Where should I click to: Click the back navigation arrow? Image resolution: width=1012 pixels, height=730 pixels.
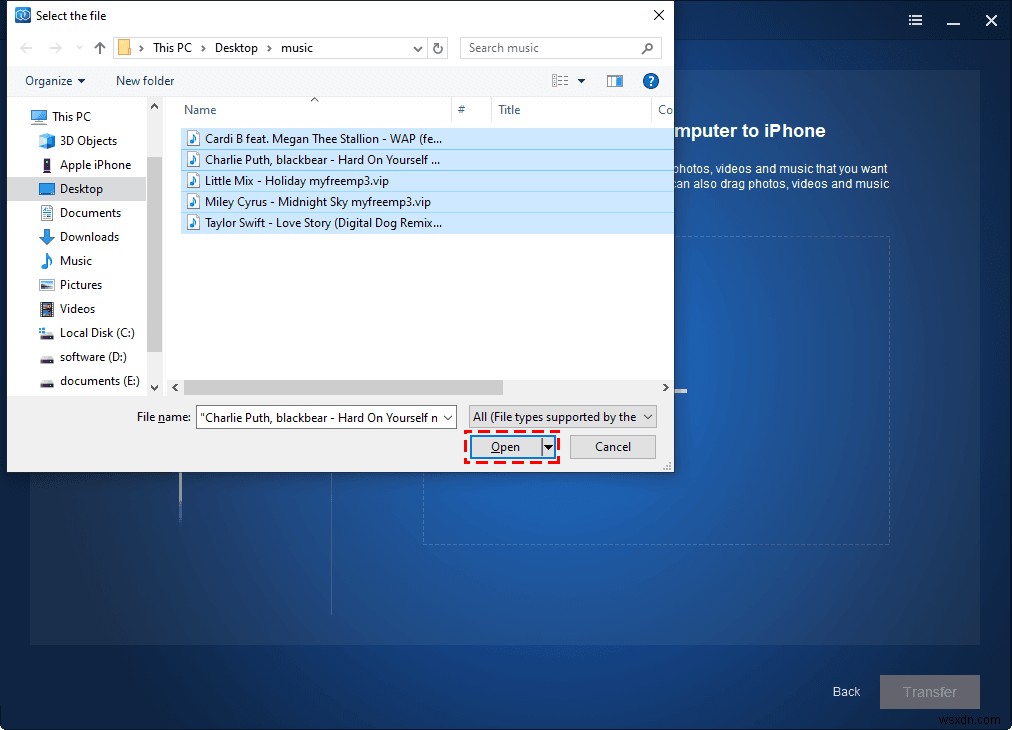pyautogui.click(x=26, y=47)
